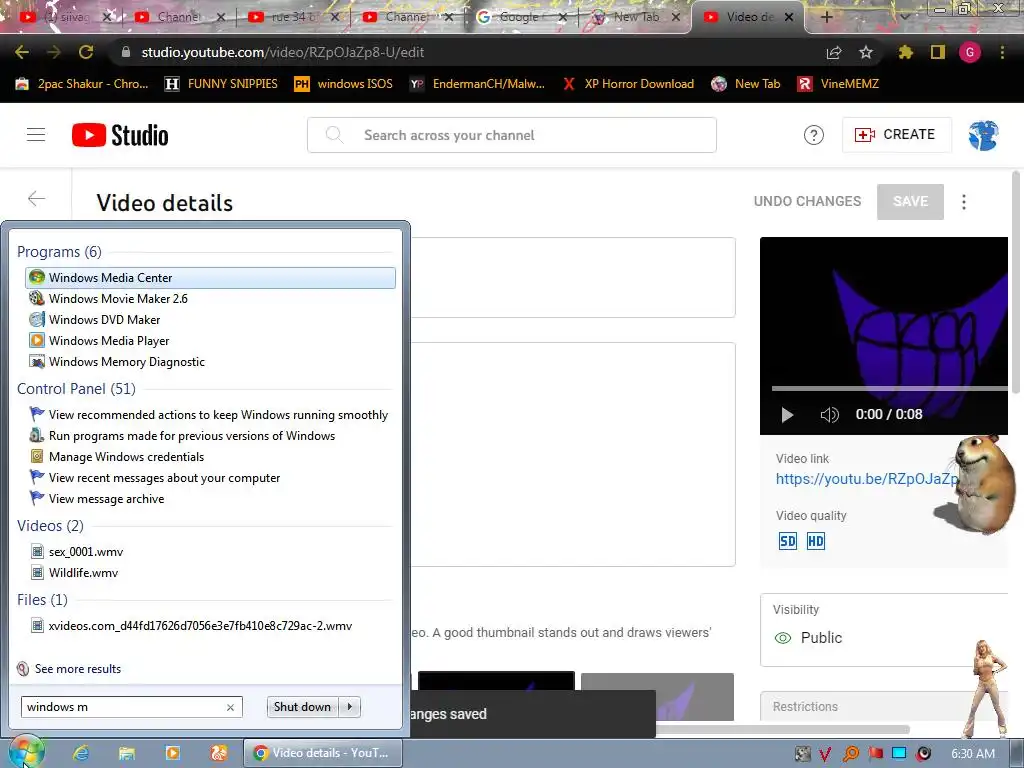Click the CREATE button

point(896,135)
